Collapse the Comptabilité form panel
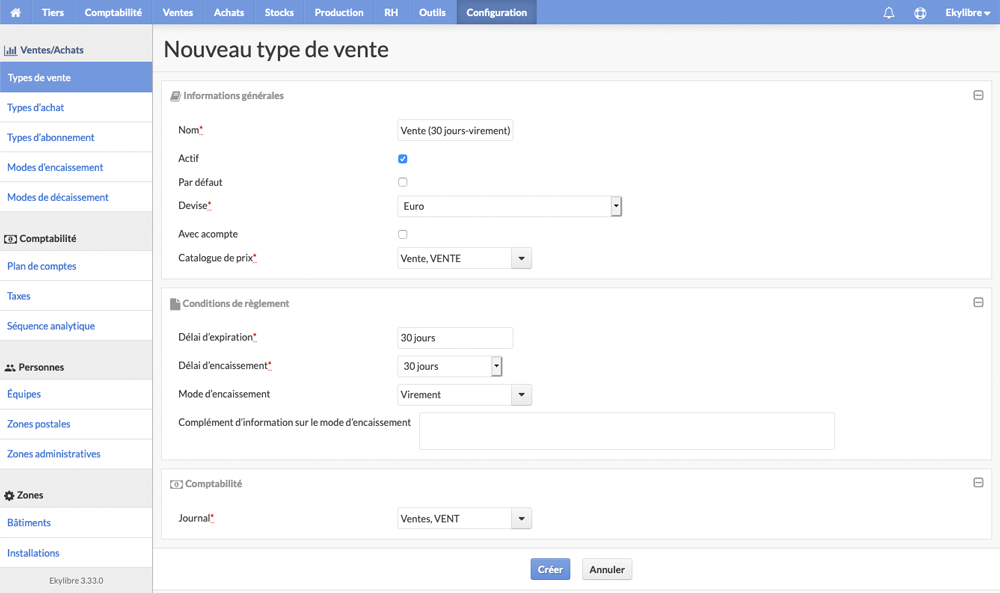The image size is (1000, 593). [978, 483]
